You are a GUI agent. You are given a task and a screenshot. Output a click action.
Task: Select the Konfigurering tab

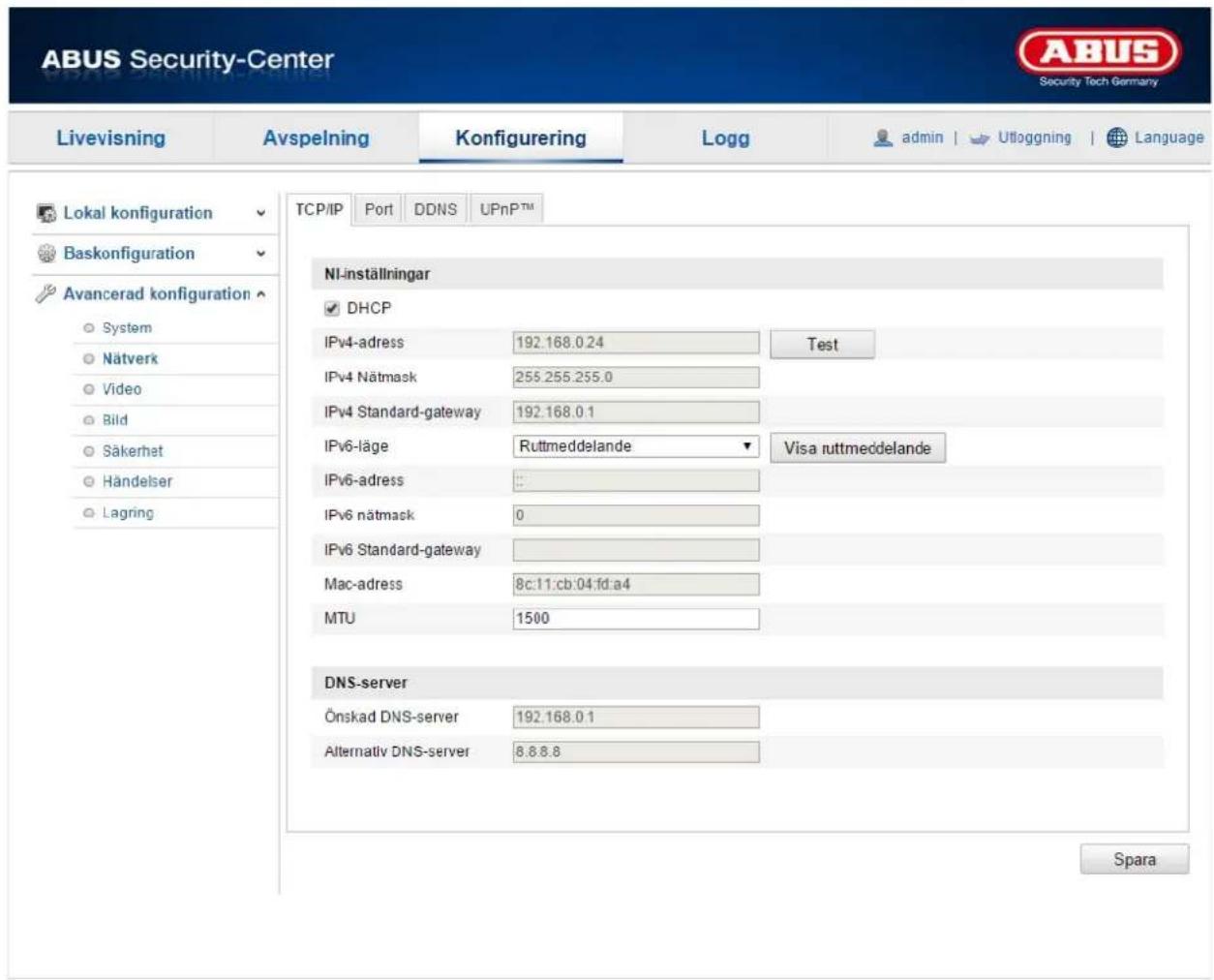coord(521,138)
